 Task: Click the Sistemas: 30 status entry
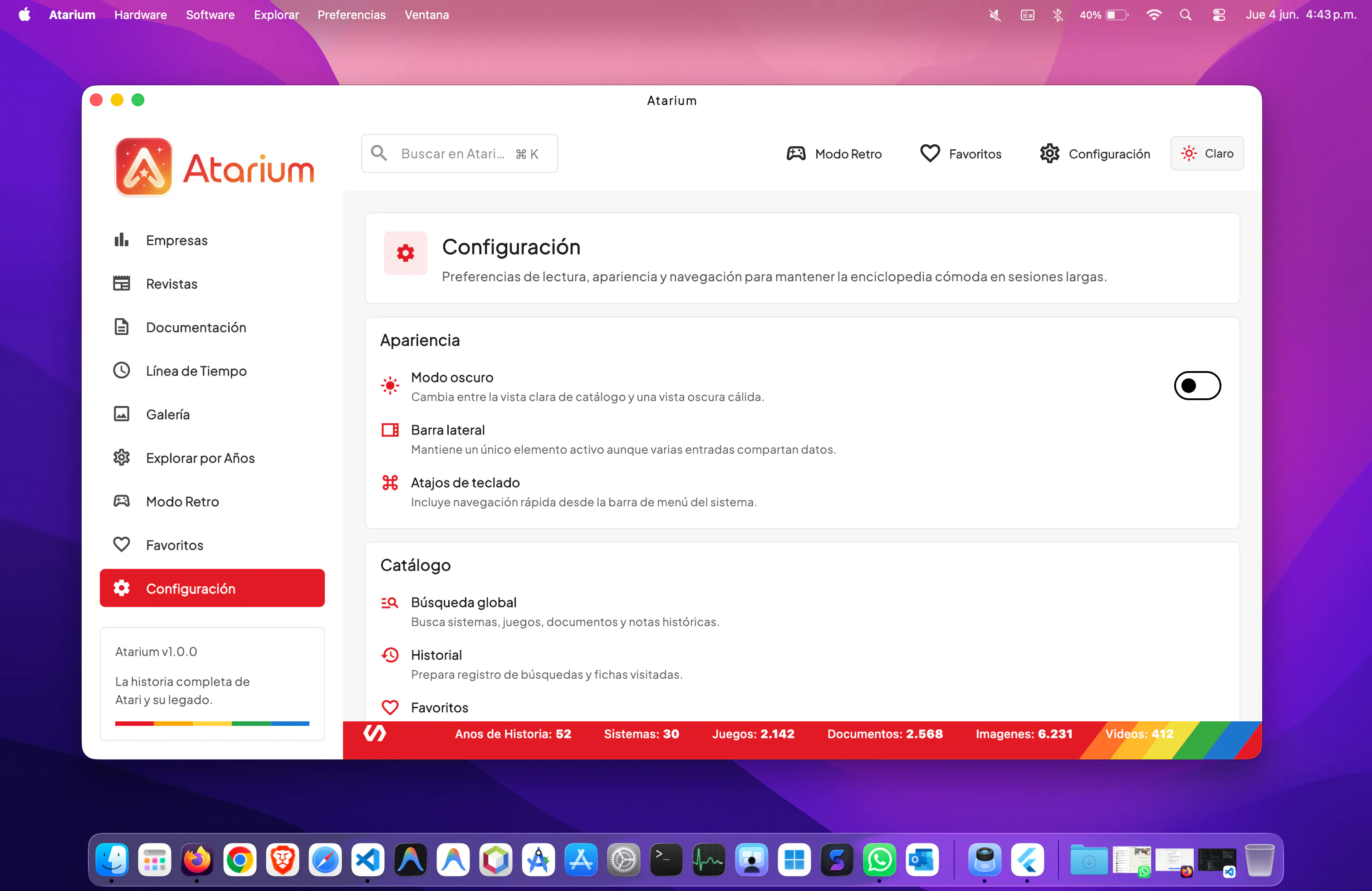[x=642, y=734]
